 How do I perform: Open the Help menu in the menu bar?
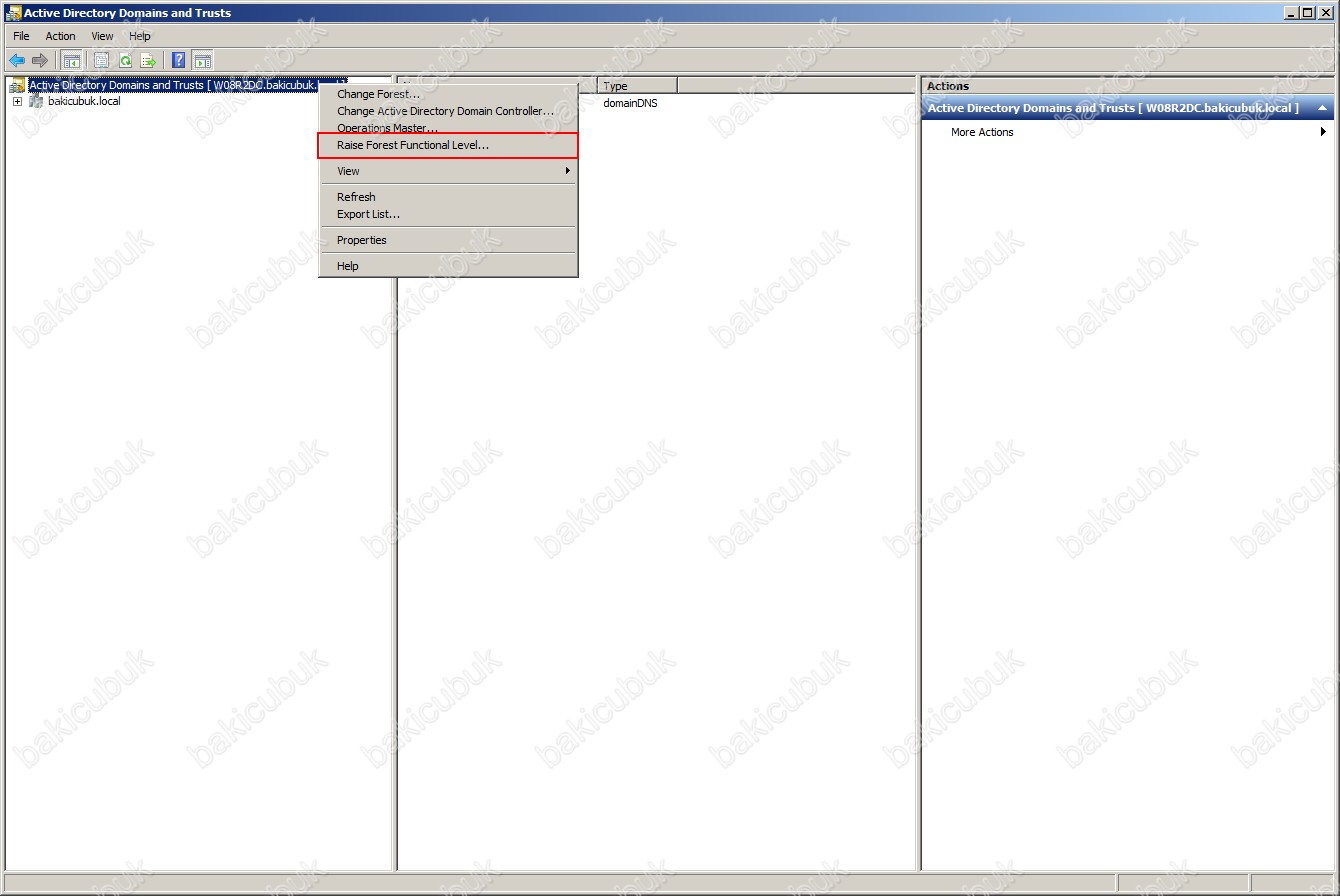pyautogui.click(x=140, y=36)
